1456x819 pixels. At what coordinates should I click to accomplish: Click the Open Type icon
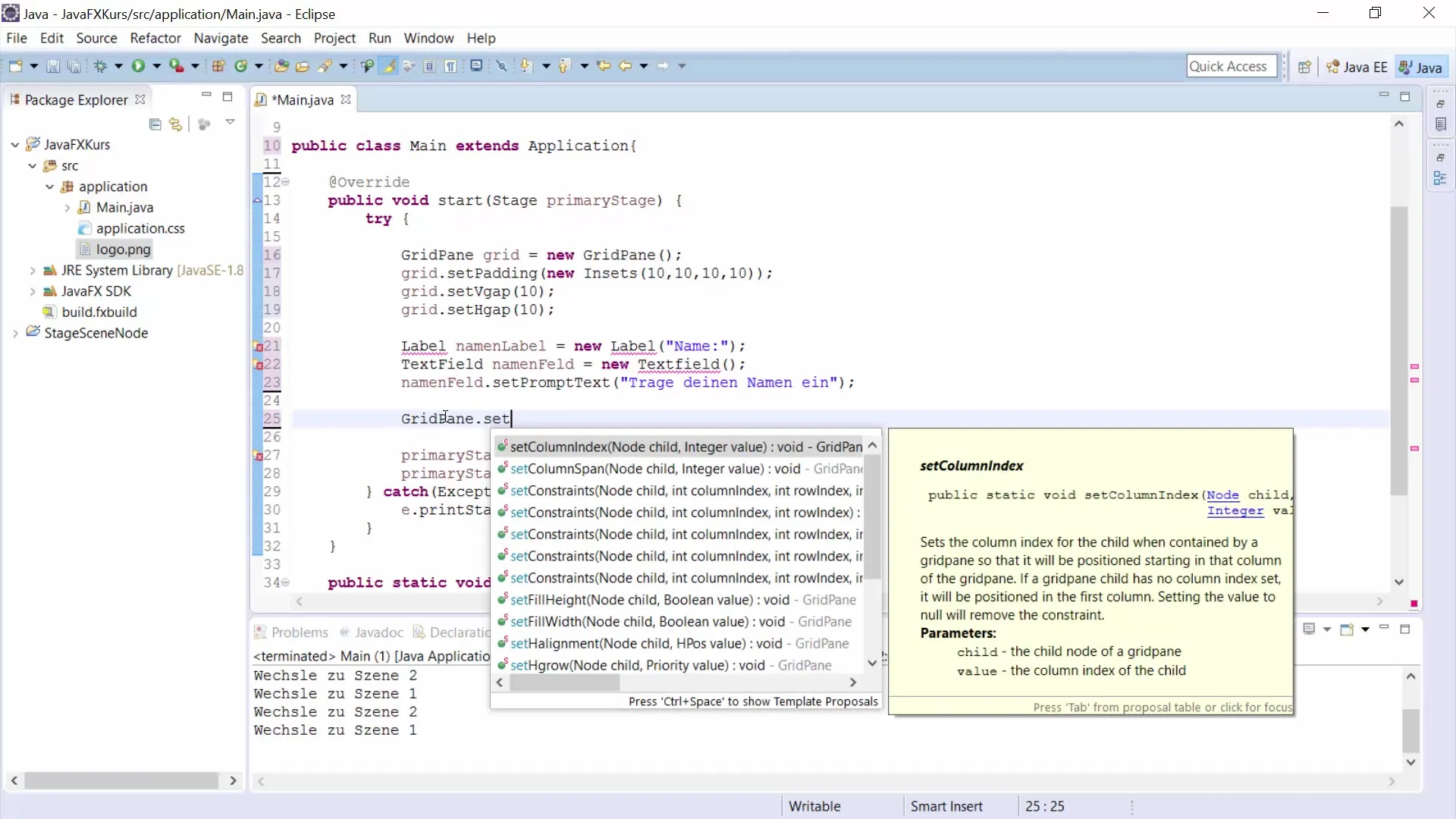pyautogui.click(x=281, y=66)
